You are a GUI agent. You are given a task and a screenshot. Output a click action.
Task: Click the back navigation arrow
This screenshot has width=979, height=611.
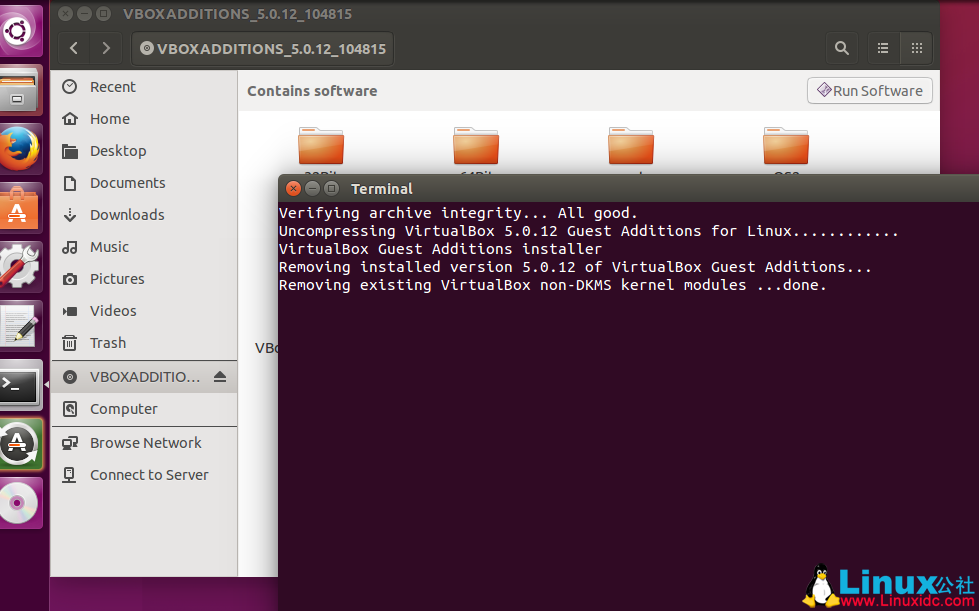(x=74, y=48)
